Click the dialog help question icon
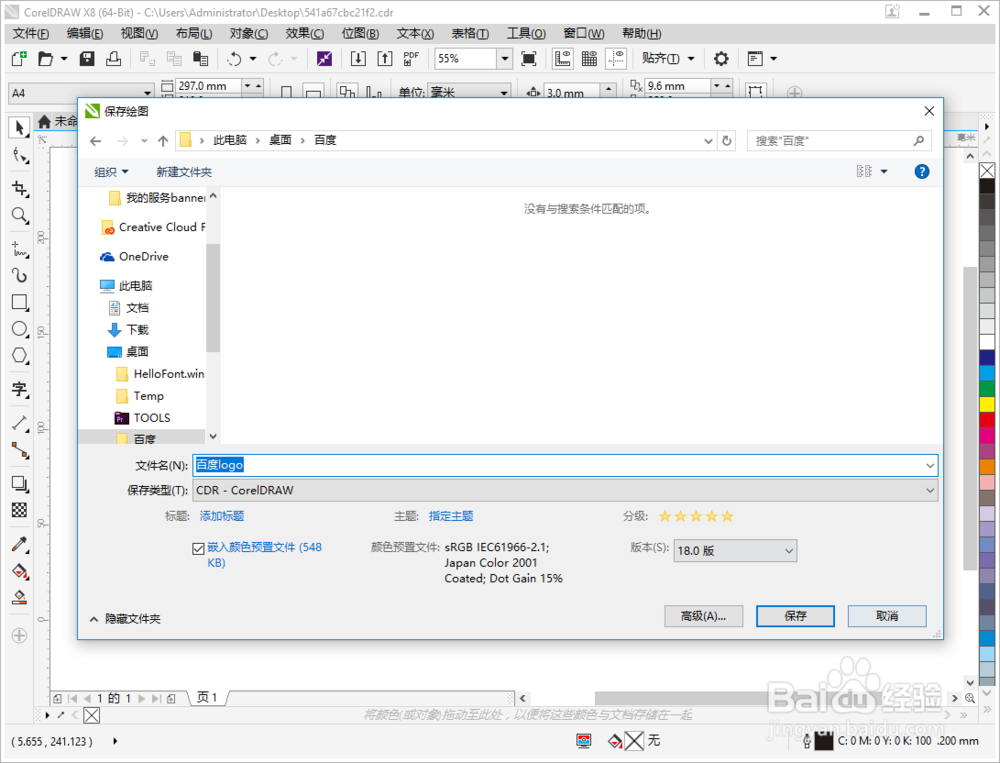1000x763 pixels. pos(922,172)
